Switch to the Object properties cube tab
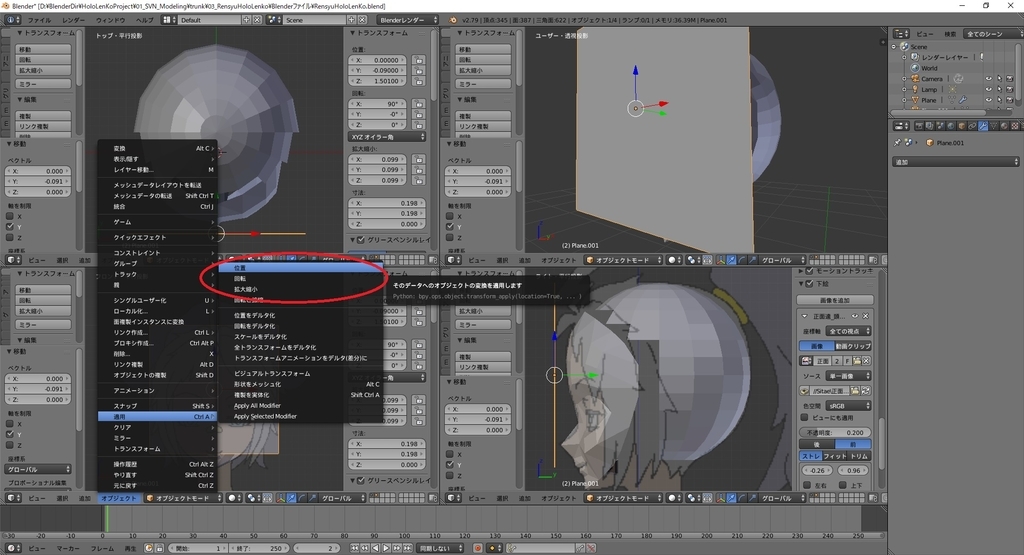The width and height of the screenshot is (1024, 555). click(961, 125)
